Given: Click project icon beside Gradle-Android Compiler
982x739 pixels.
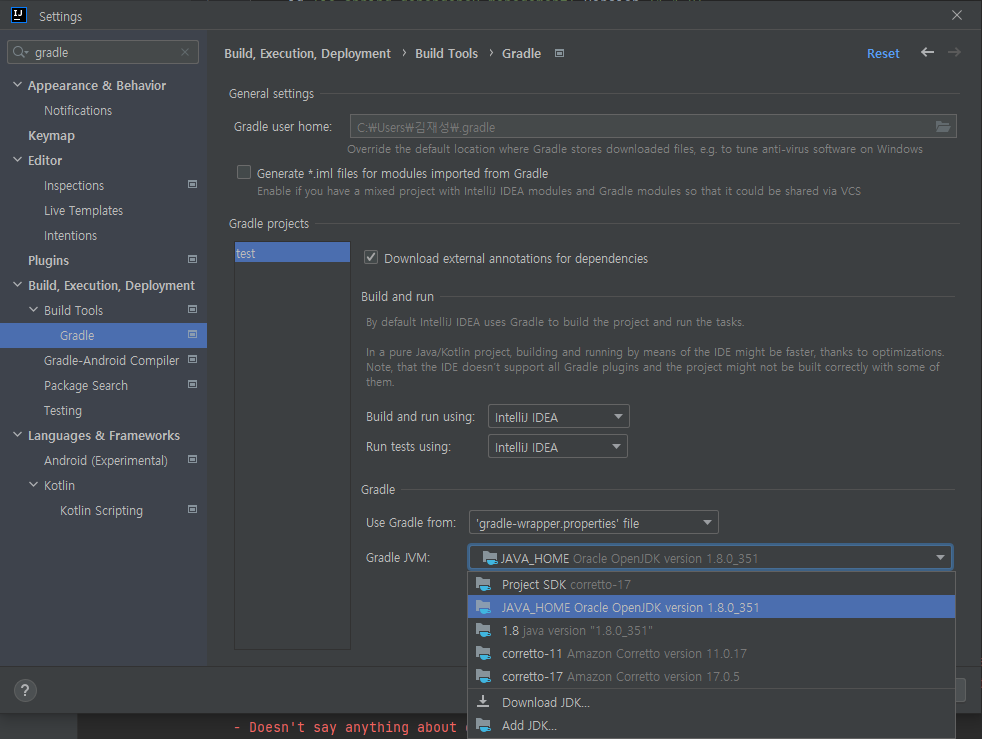Looking at the screenshot, I should click(192, 359).
